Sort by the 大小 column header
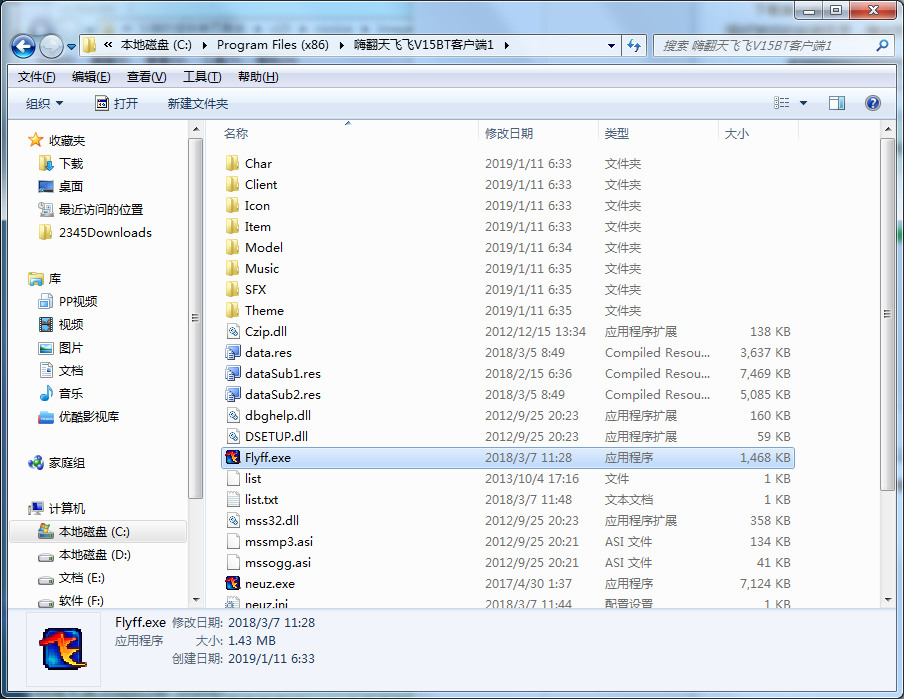 point(736,133)
